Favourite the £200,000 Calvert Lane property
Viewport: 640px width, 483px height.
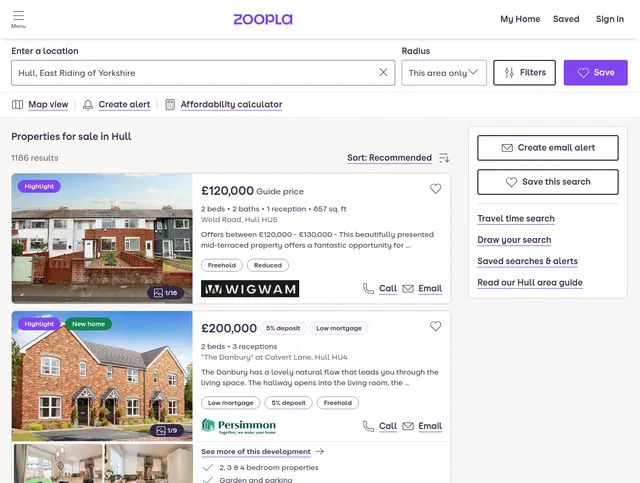[x=435, y=327]
